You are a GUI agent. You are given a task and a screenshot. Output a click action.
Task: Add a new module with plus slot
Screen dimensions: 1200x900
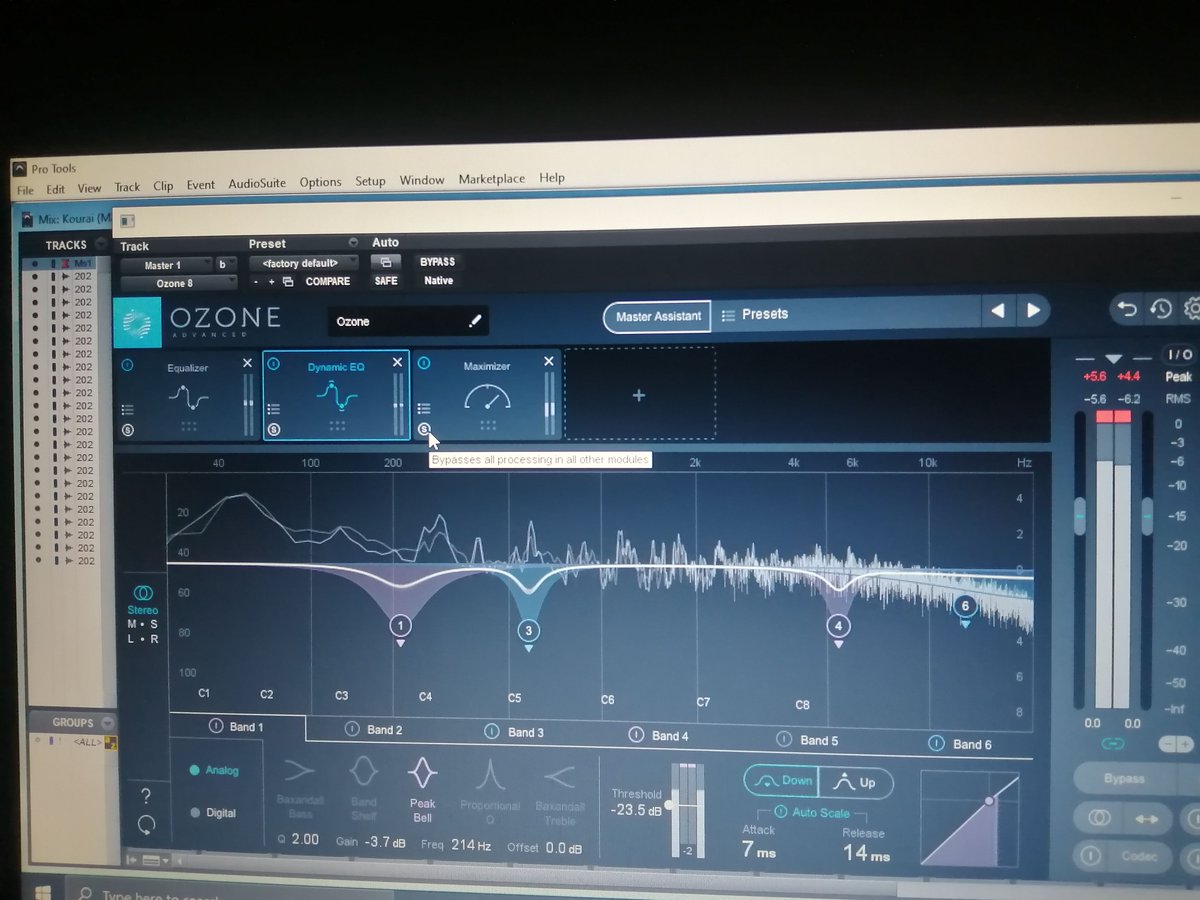click(639, 395)
